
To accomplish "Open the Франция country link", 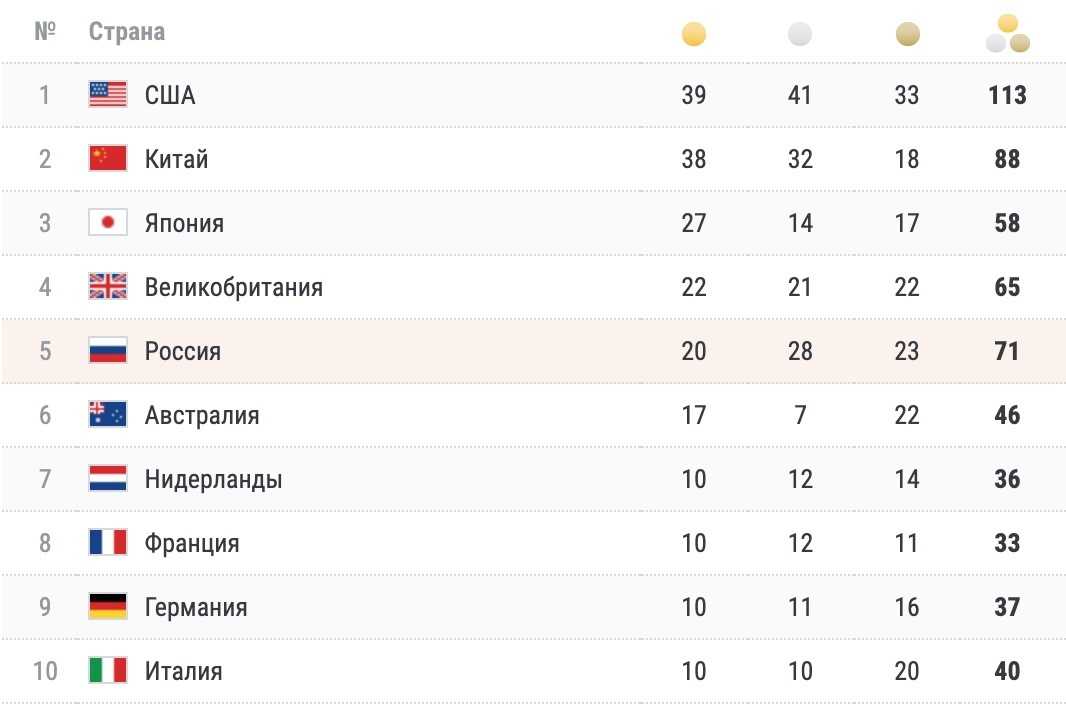I will click(x=192, y=543).
